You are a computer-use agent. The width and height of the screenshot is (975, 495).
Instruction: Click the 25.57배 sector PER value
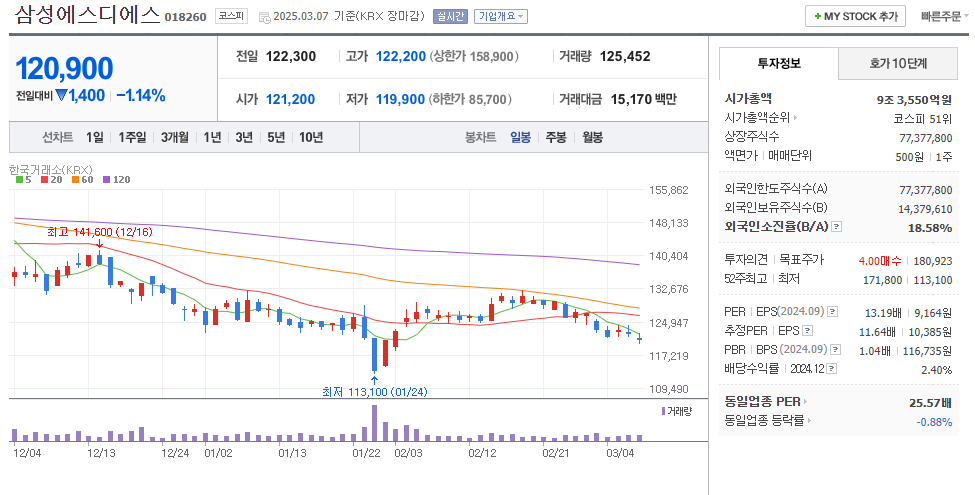pyautogui.click(x=930, y=403)
